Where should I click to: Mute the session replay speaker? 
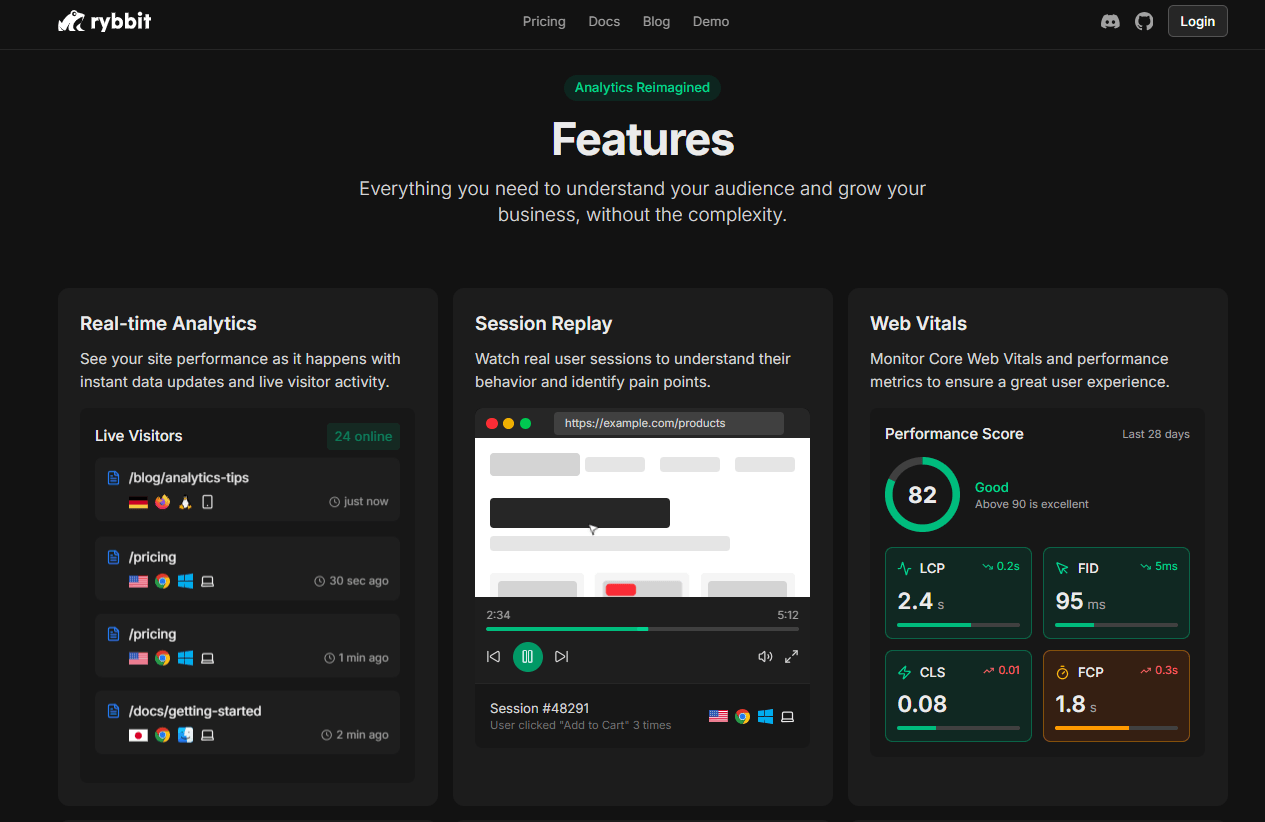click(765, 656)
